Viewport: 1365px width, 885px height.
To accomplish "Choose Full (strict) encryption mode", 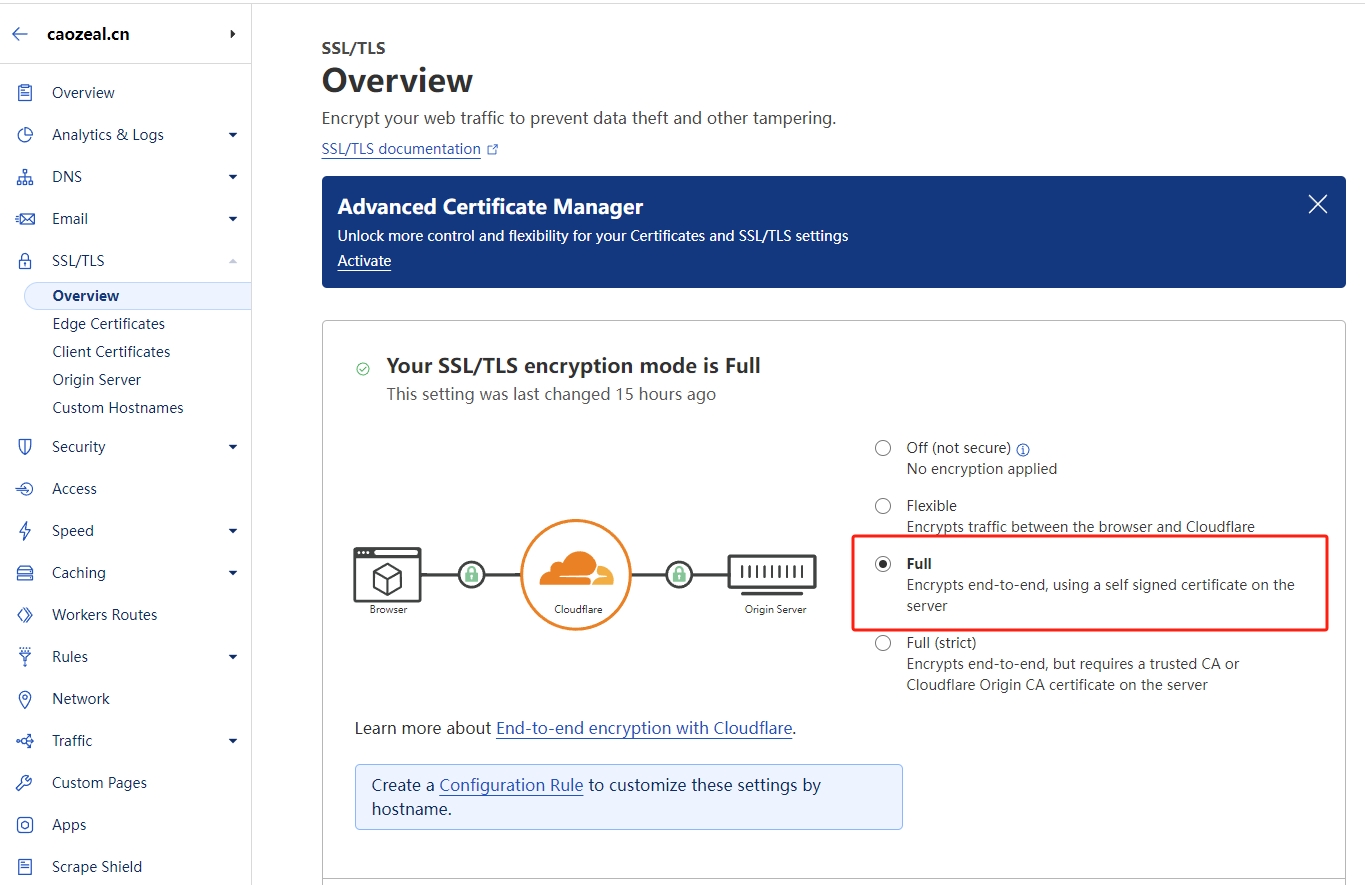I will tap(883, 643).
